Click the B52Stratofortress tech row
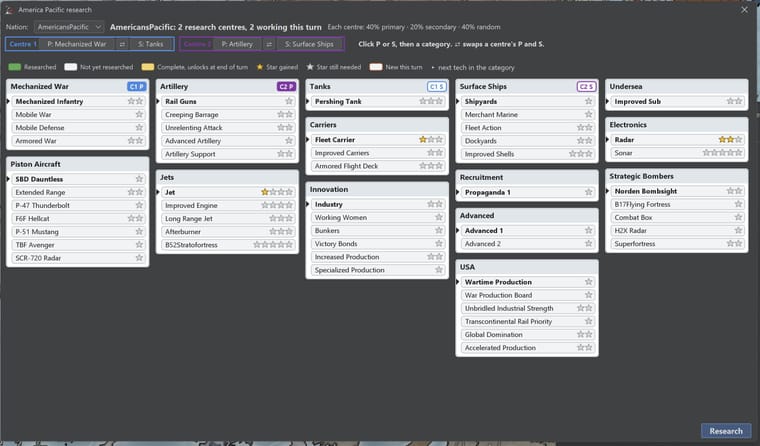Screen dimensions: 760x446 [227, 245]
